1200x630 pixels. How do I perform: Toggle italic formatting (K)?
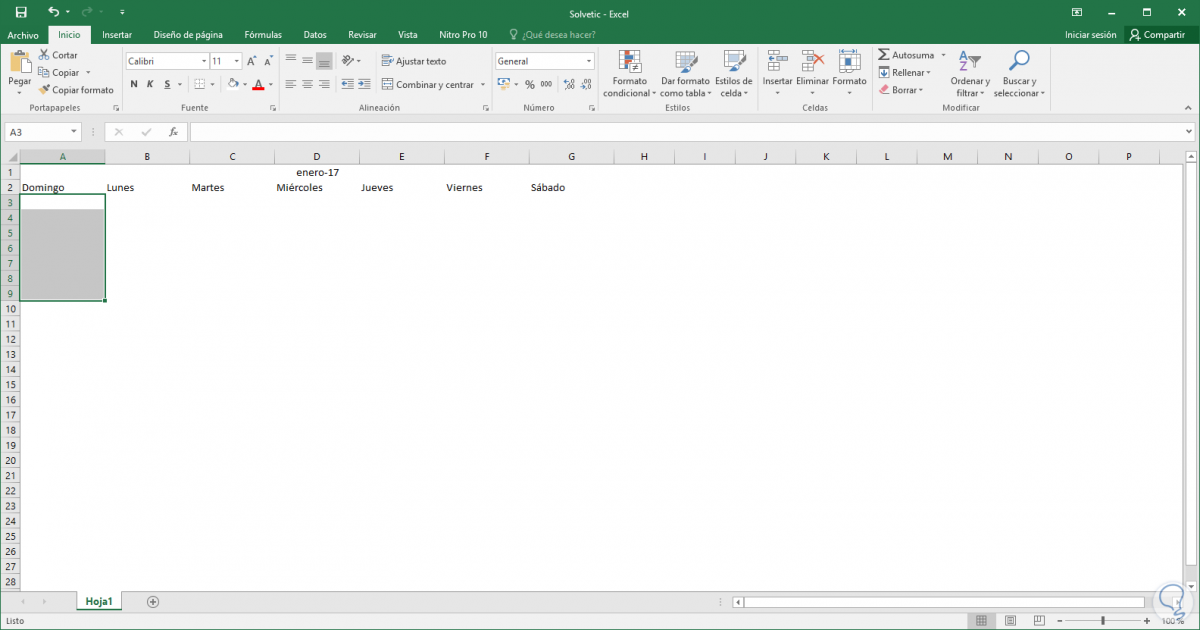coord(151,85)
